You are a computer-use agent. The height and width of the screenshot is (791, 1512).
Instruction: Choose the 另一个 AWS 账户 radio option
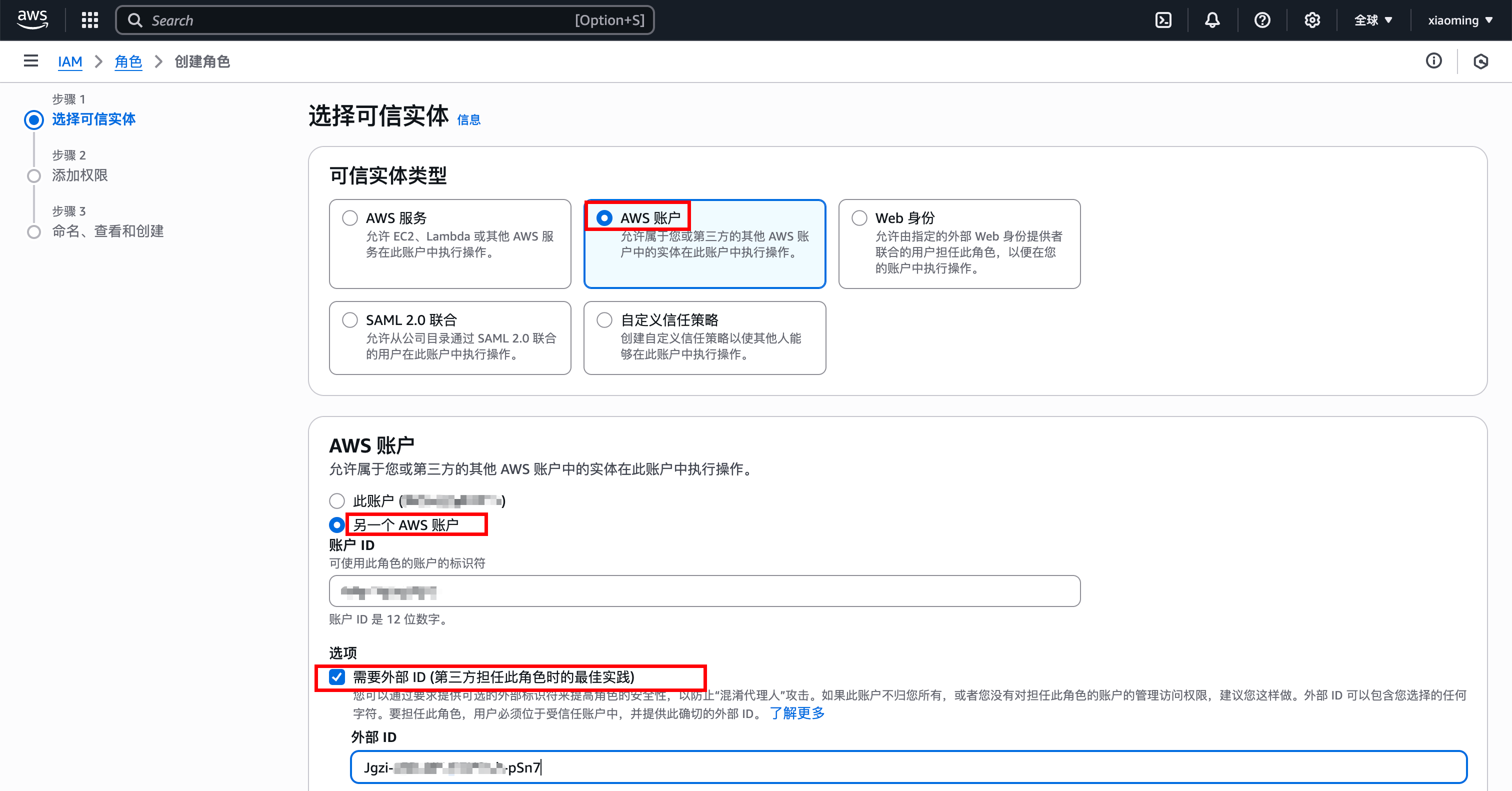[337, 524]
